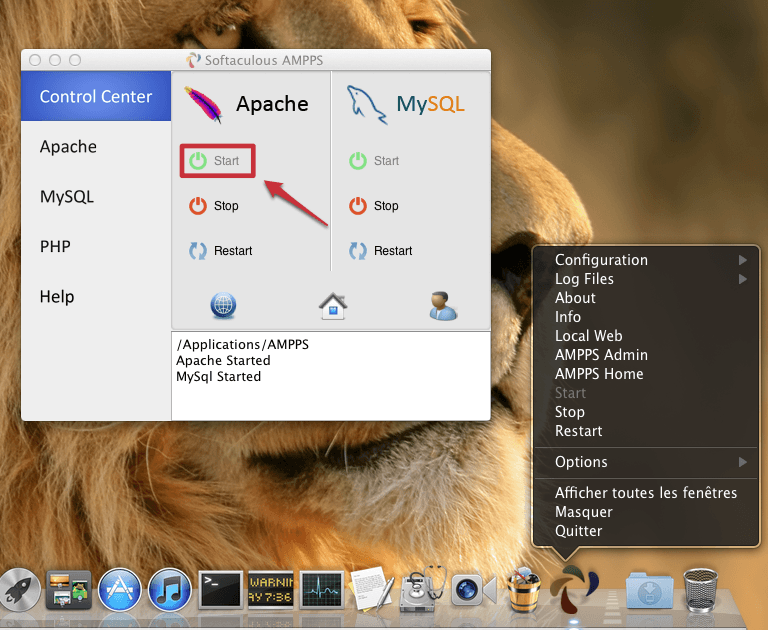Restart the MySQL server

[381, 251]
